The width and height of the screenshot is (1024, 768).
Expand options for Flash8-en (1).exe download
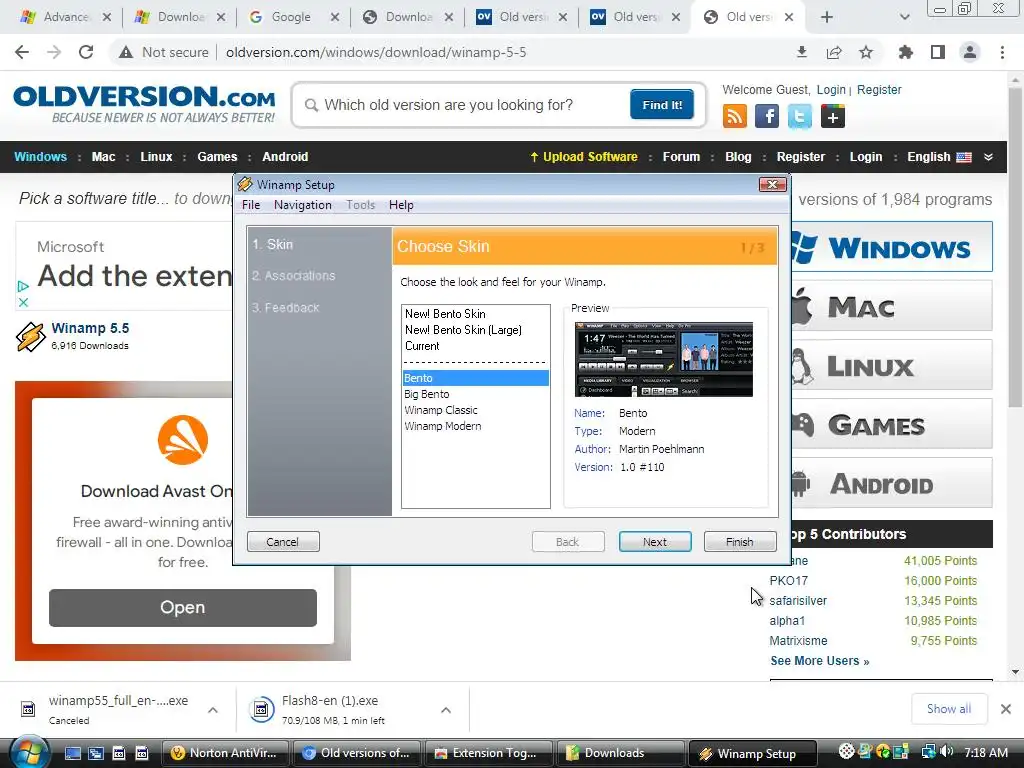click(x=446, y=709)
